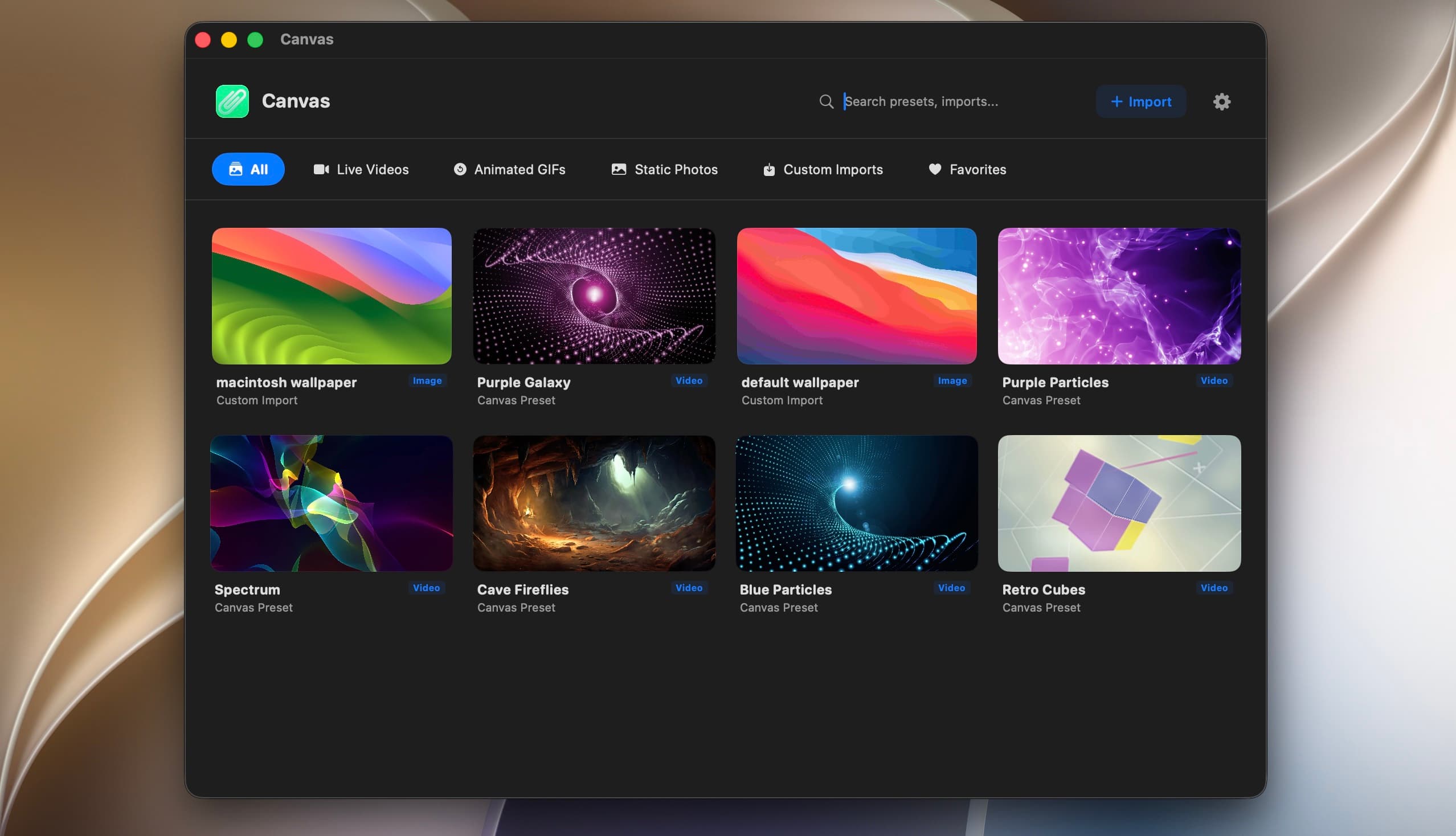Screen dimensions: 1456x836
Task: Filter by the Favorites tab
Action: pos(967,169)
